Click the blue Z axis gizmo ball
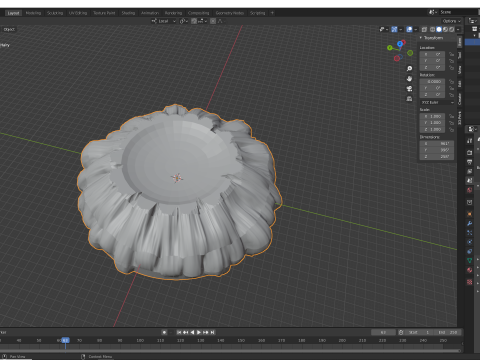 tap(400, 44)
